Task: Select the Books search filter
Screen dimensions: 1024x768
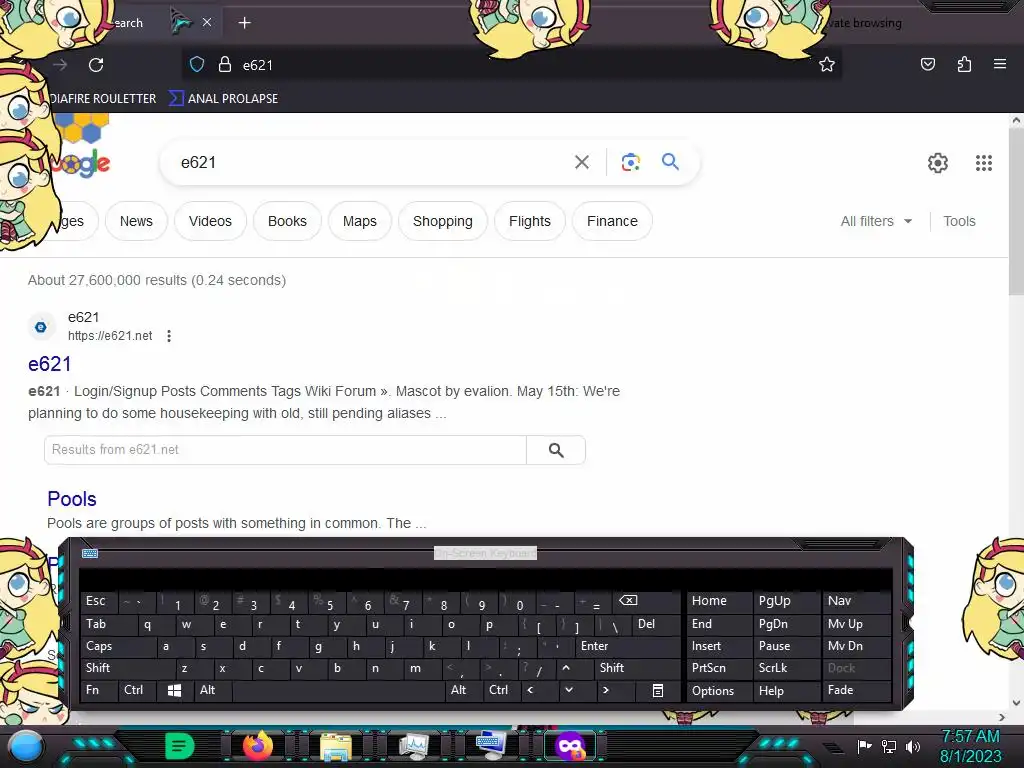Action: [x=287, y=221]
